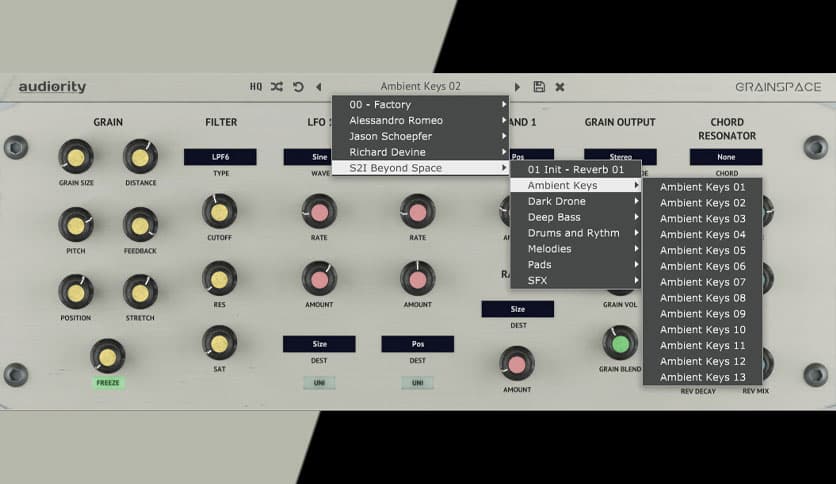The height and width of the screenshot is (484, 836).
Task: Go to next preset arrow
Action: tap(517, 86)
